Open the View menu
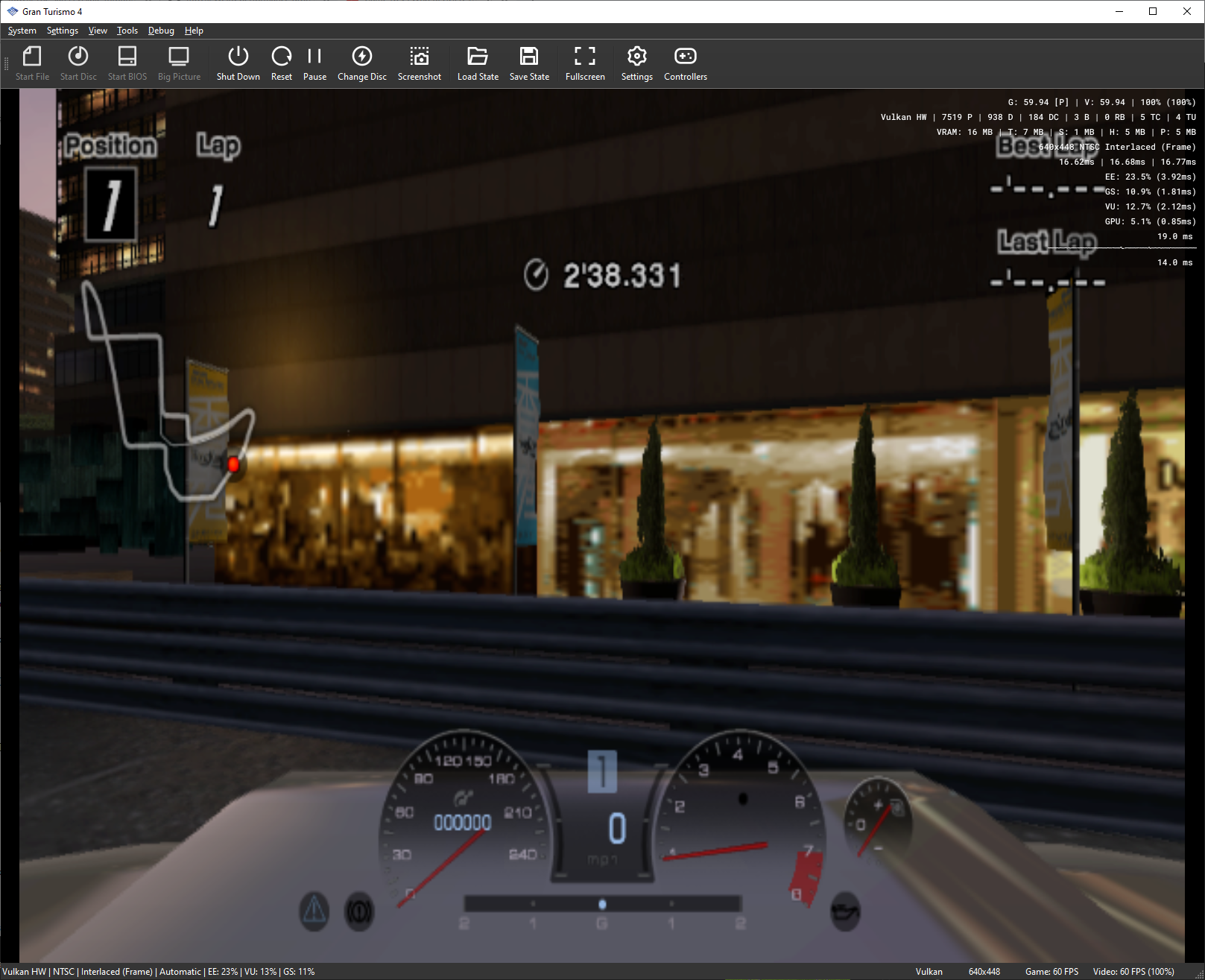Screen dimensions: 1205x980 point(98,31)
